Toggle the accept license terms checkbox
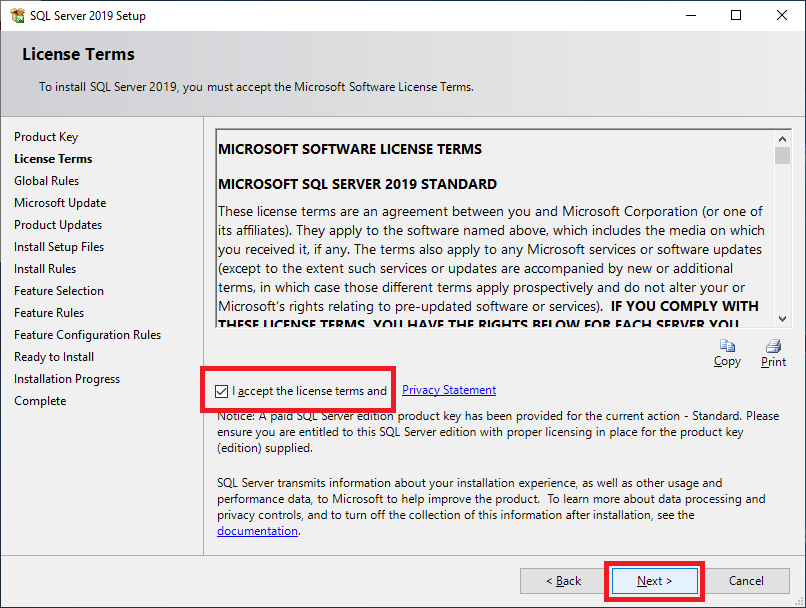 (222, 391)
